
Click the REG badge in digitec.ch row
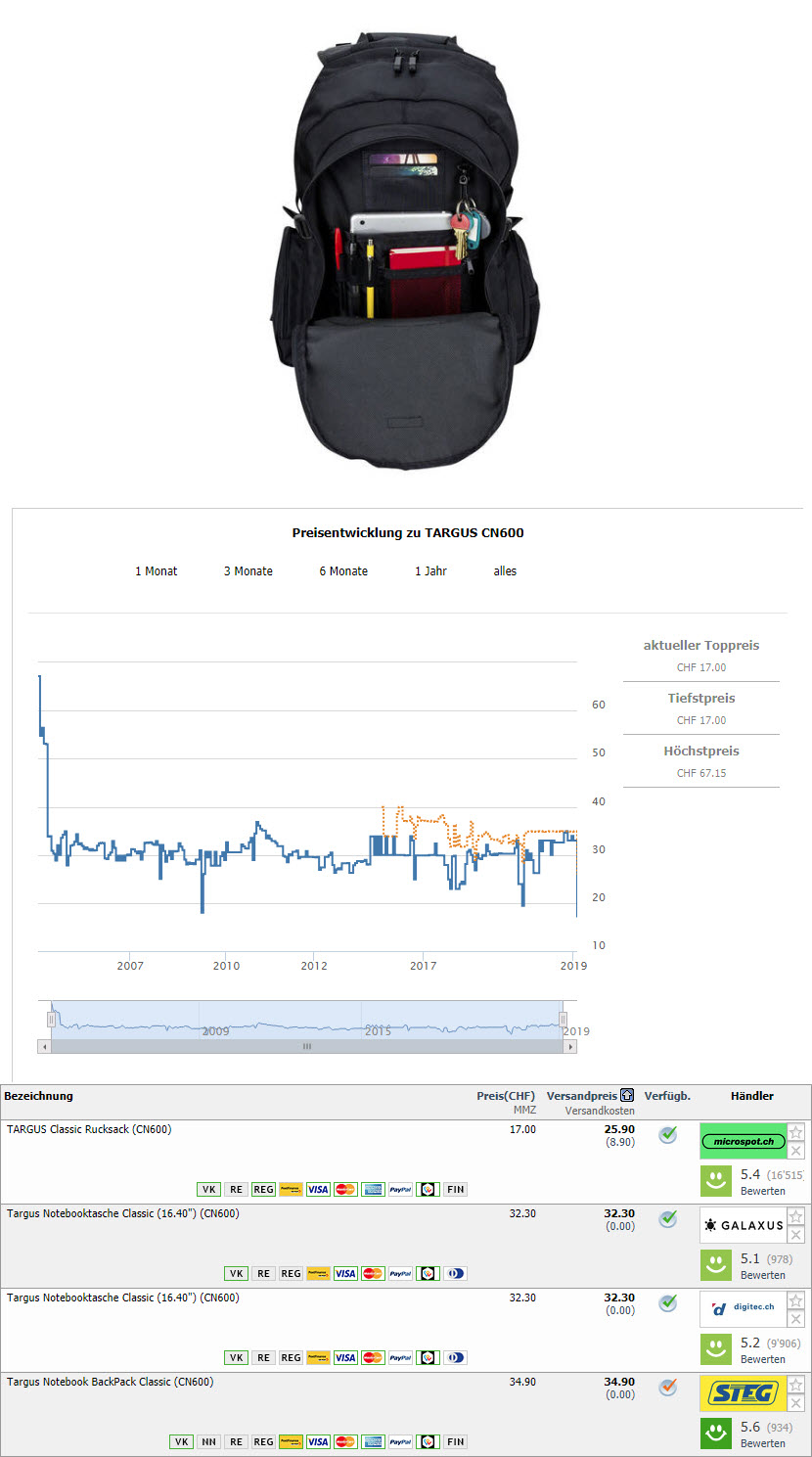pos(291,1357)
